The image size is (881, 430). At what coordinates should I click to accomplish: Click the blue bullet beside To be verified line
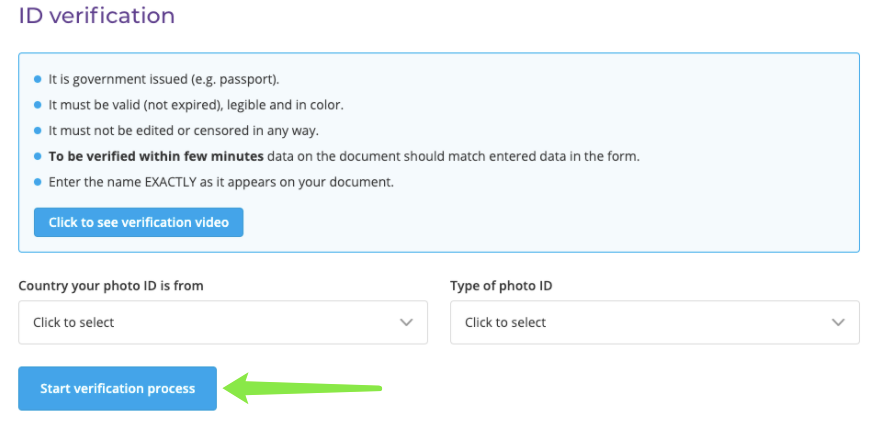pos(37,156)
